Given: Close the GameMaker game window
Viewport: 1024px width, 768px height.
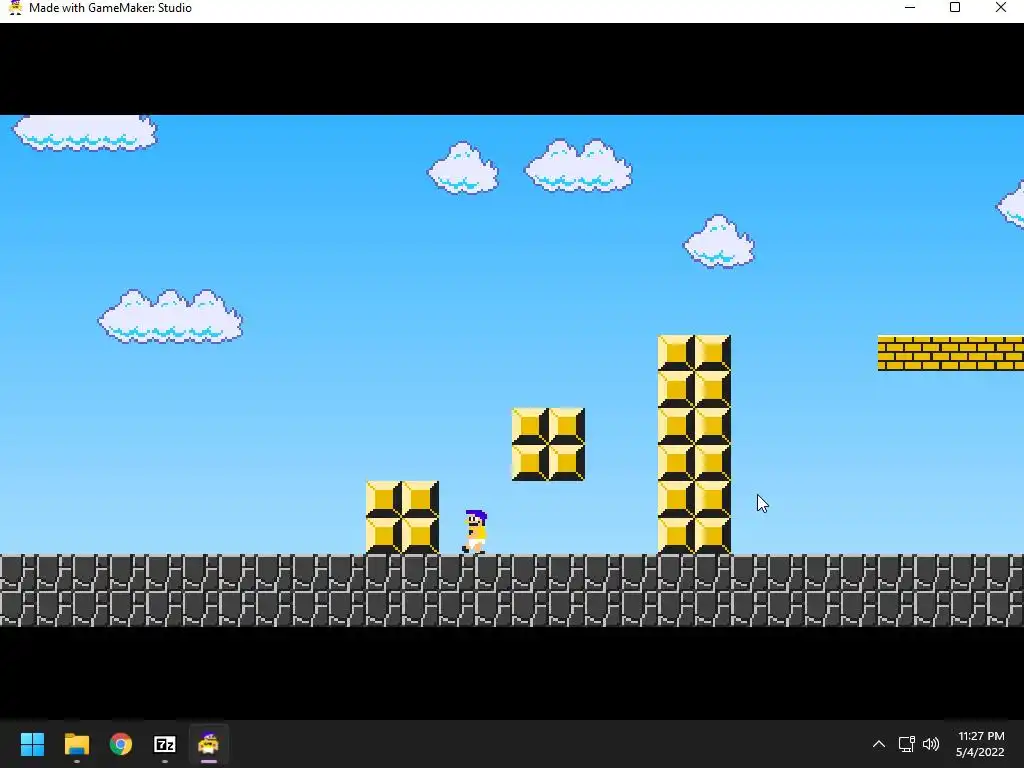Looking at the screenshot, I should 1000,8.
